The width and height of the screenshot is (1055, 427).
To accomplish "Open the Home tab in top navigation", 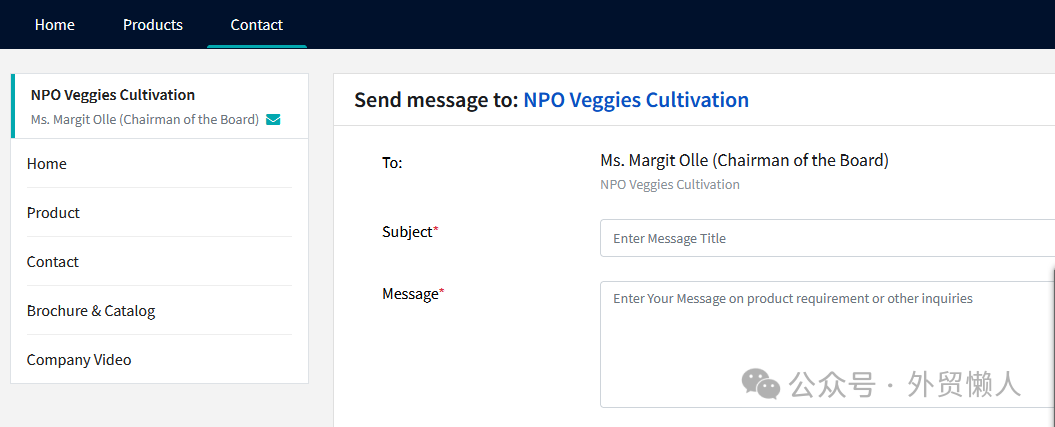I will pos(55,25).
